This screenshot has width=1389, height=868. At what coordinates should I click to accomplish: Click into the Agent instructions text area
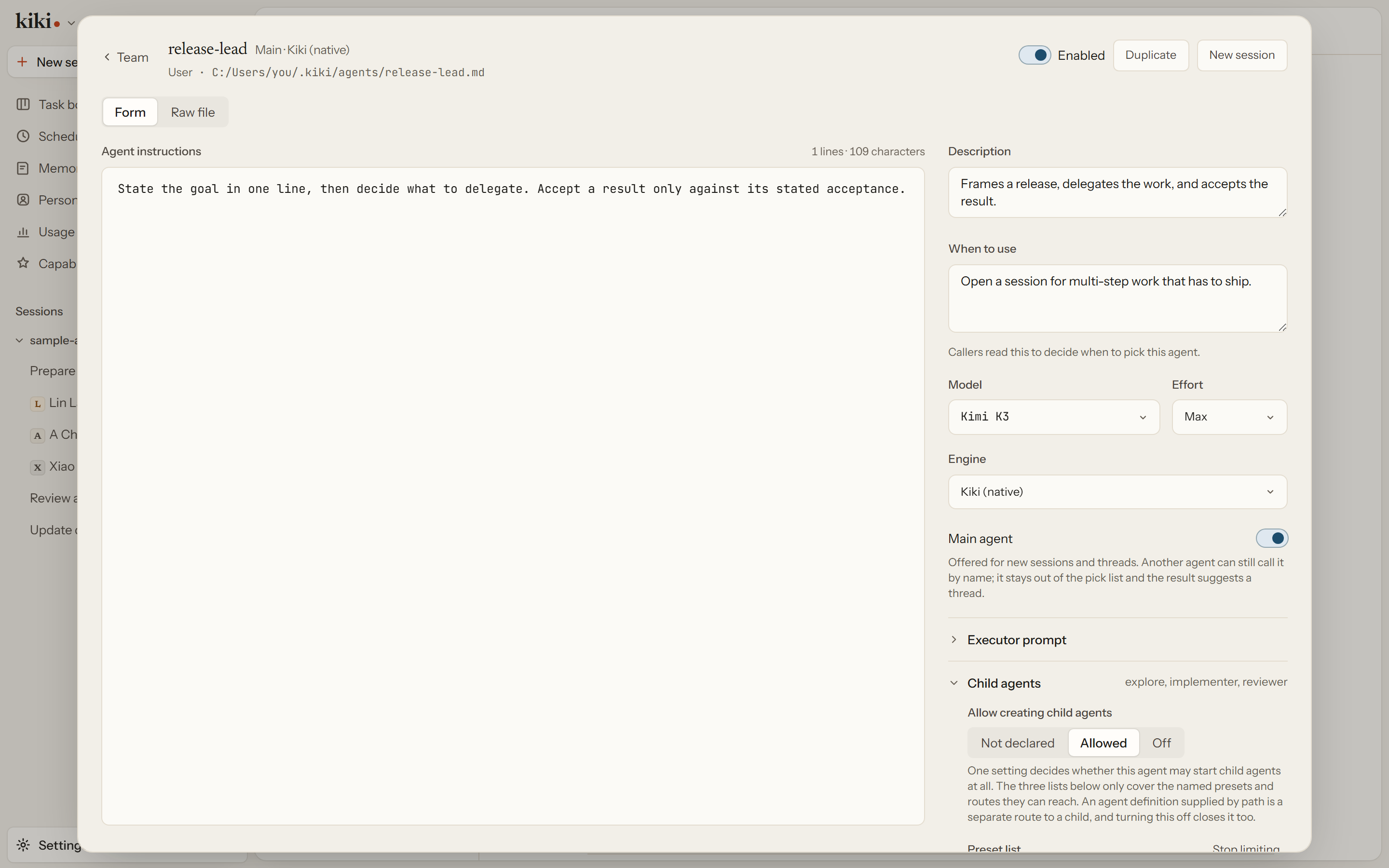click(513, 496)
